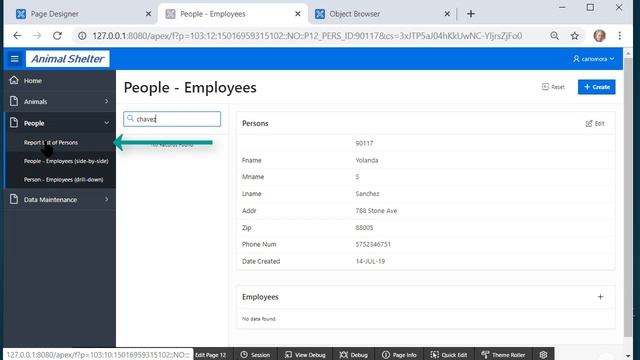Click the phone number 5752346751
The height and width of the screenshot is (360, 640).
point(373,244)
